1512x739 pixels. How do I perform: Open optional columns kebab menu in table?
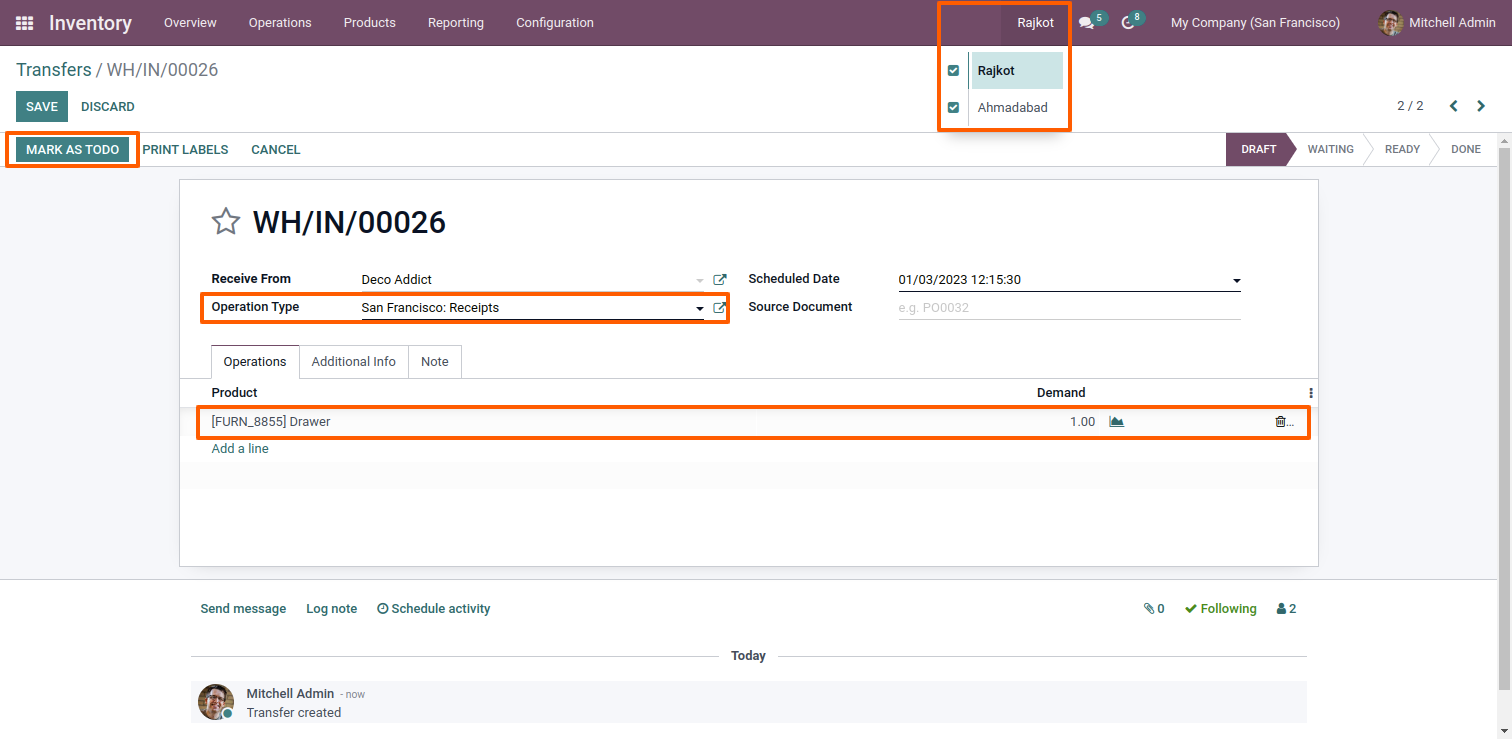point(1311,393)
